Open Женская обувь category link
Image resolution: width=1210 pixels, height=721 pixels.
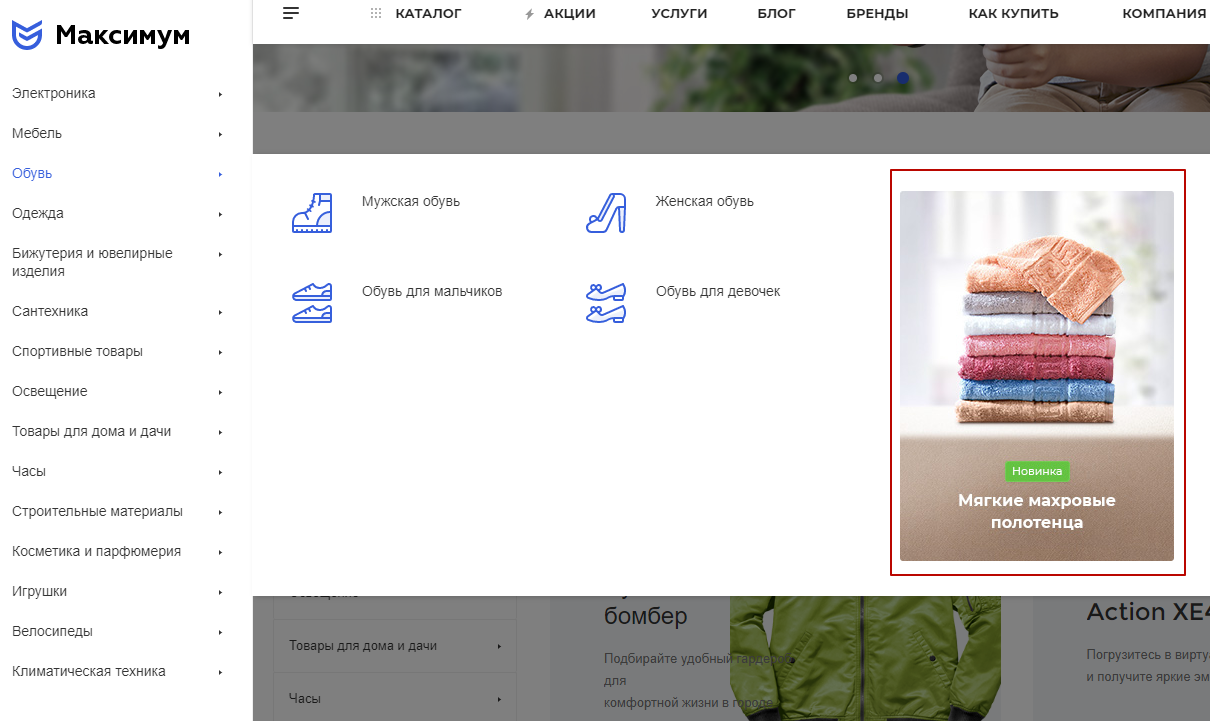pyautogui.click(x=705, y=201)
